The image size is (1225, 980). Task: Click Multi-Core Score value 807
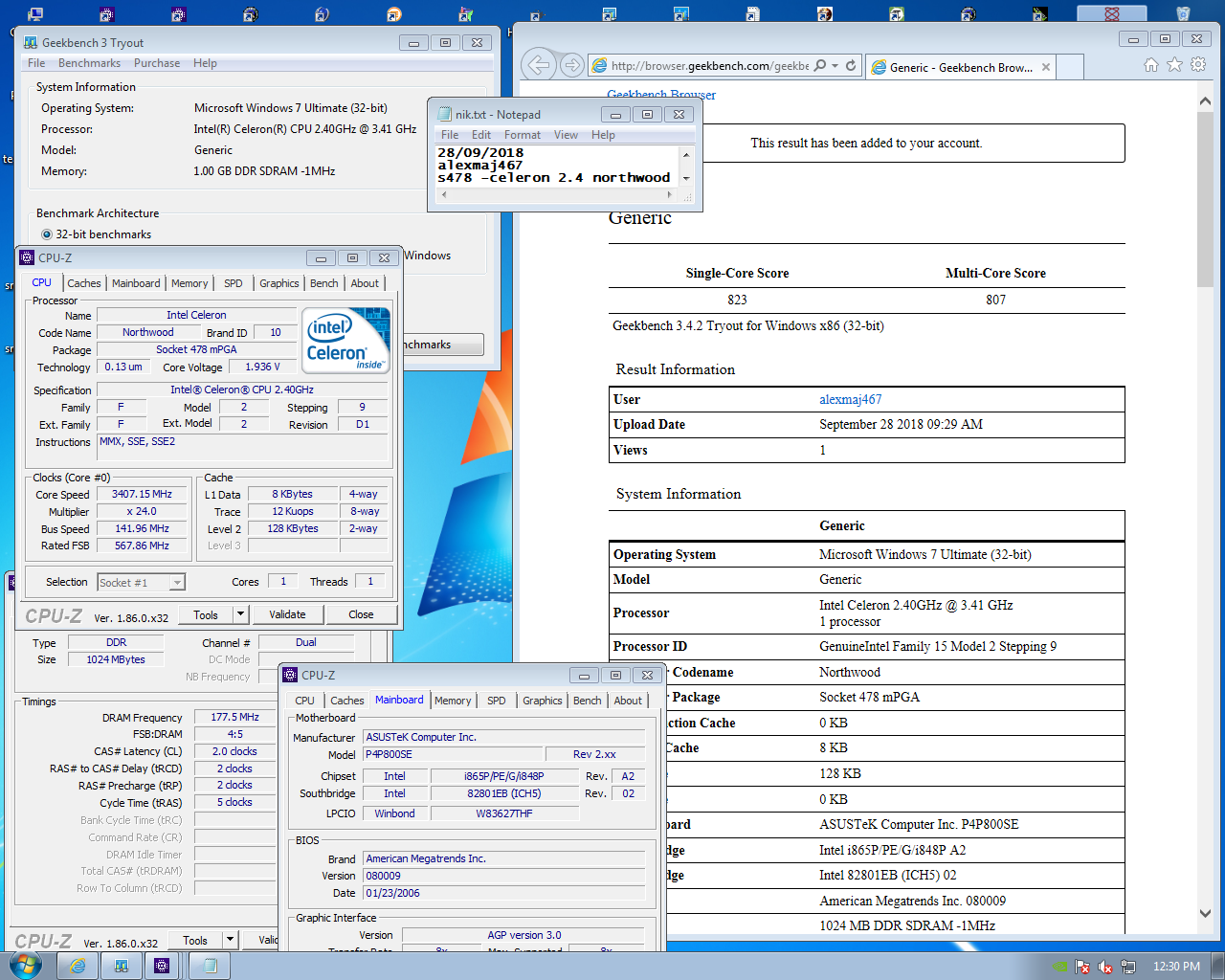pos(995,300)
